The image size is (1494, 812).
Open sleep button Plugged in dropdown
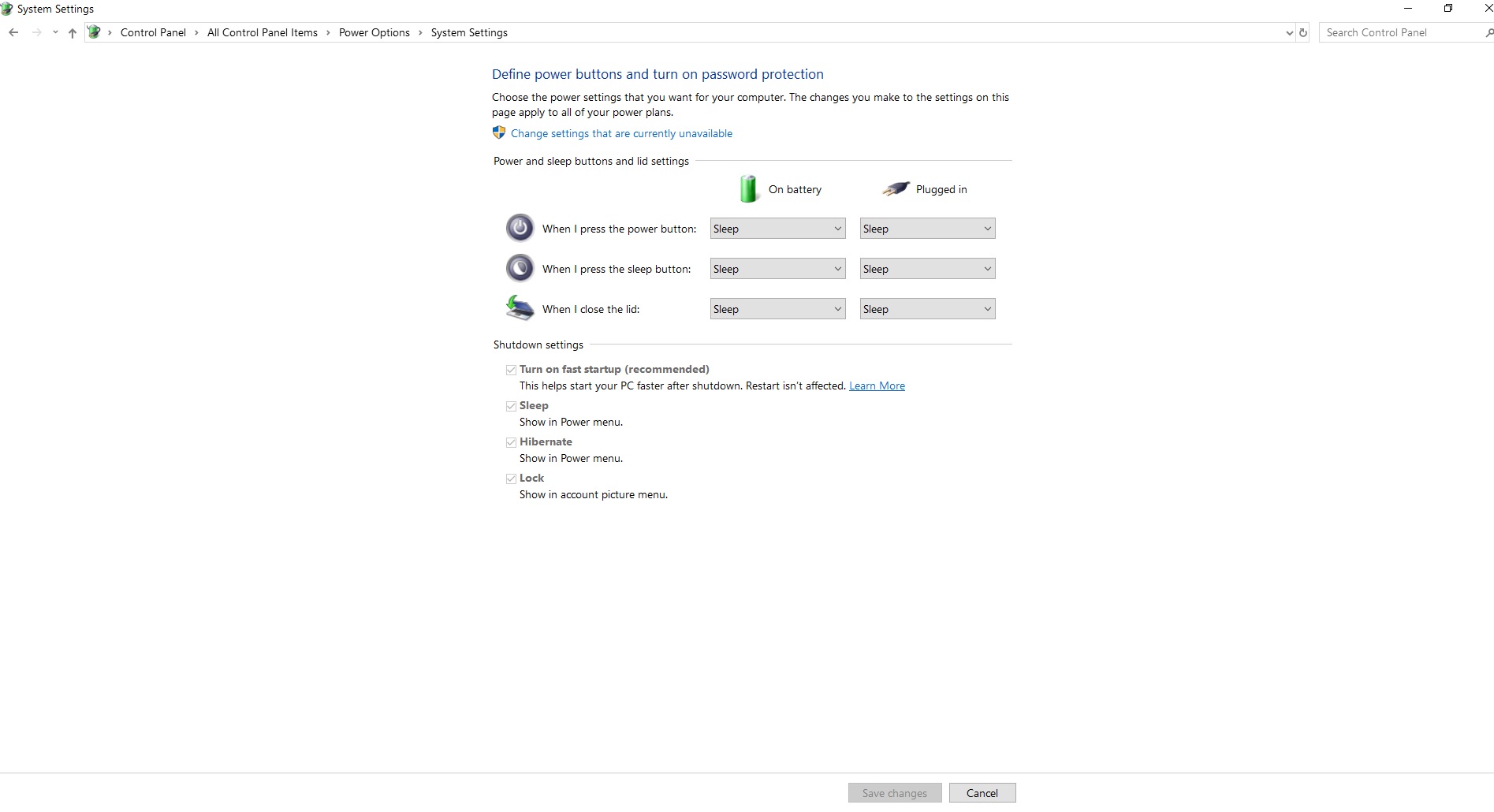pyautogui.click(x=927, y=269)
